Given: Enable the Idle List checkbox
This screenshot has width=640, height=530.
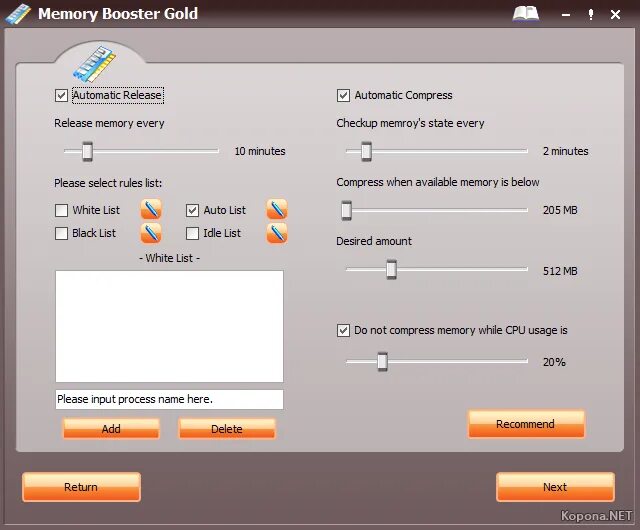Looking at the screenshot, I should click(x=192, y=233).
